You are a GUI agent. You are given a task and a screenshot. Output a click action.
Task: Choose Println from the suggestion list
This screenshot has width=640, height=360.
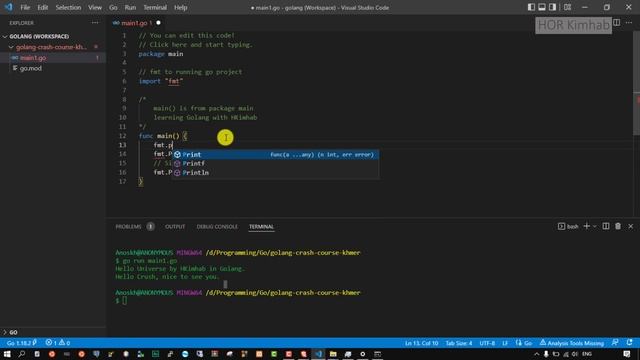pyautogui.click(x=275, y=173)
